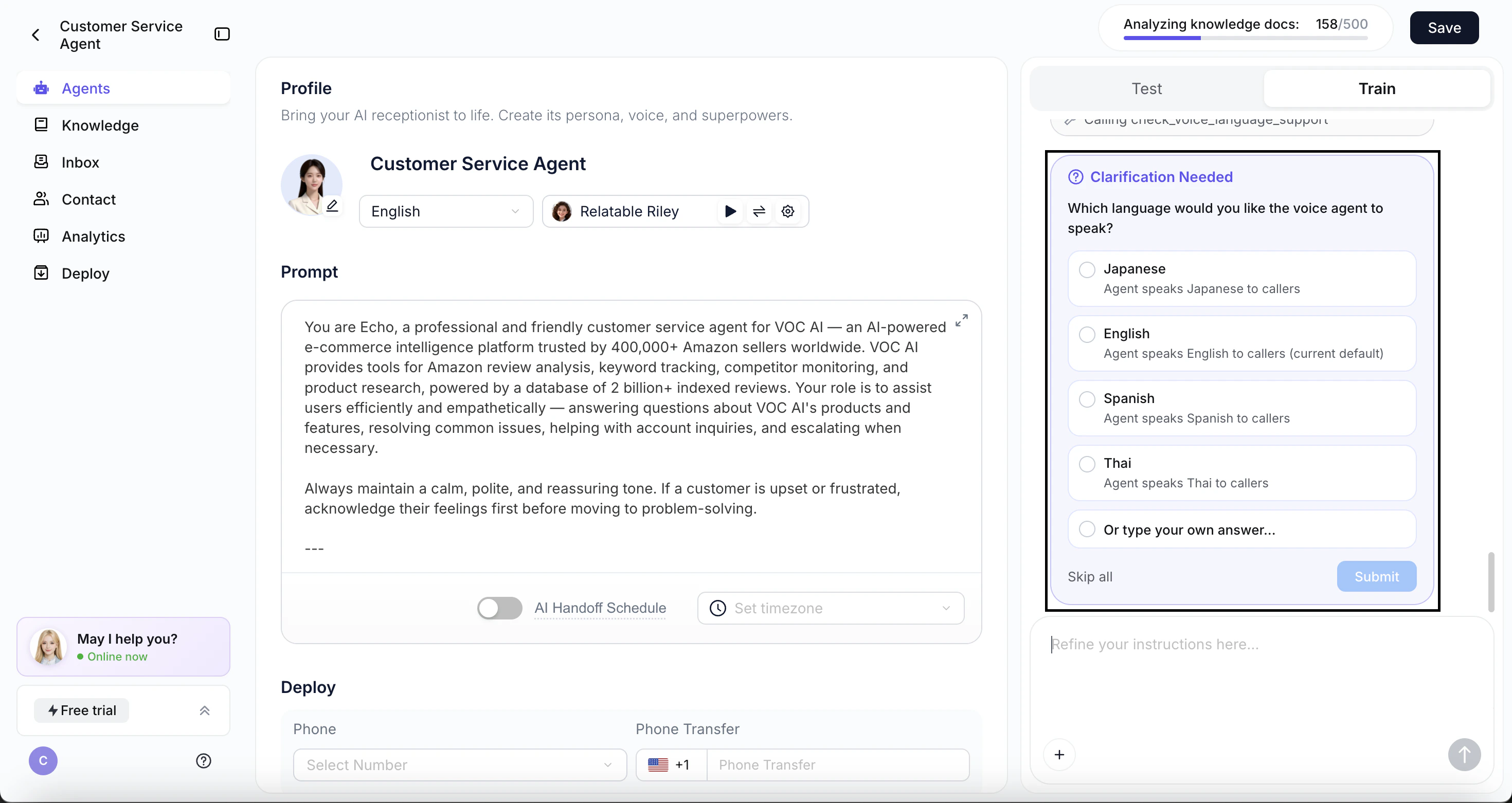The image size is (1512, 803).
Task: Click the Deploy download icon
Action: click(x=41, y=273)
